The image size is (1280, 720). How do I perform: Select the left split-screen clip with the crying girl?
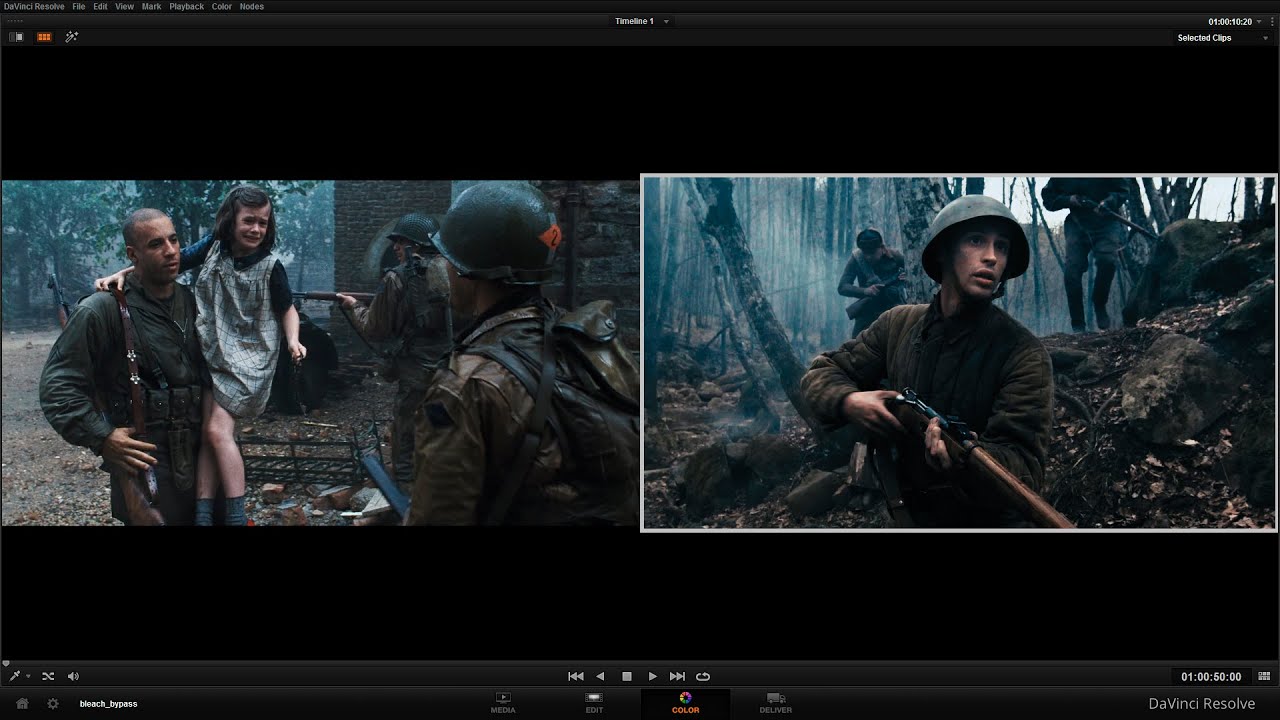[x=320, y=353]
